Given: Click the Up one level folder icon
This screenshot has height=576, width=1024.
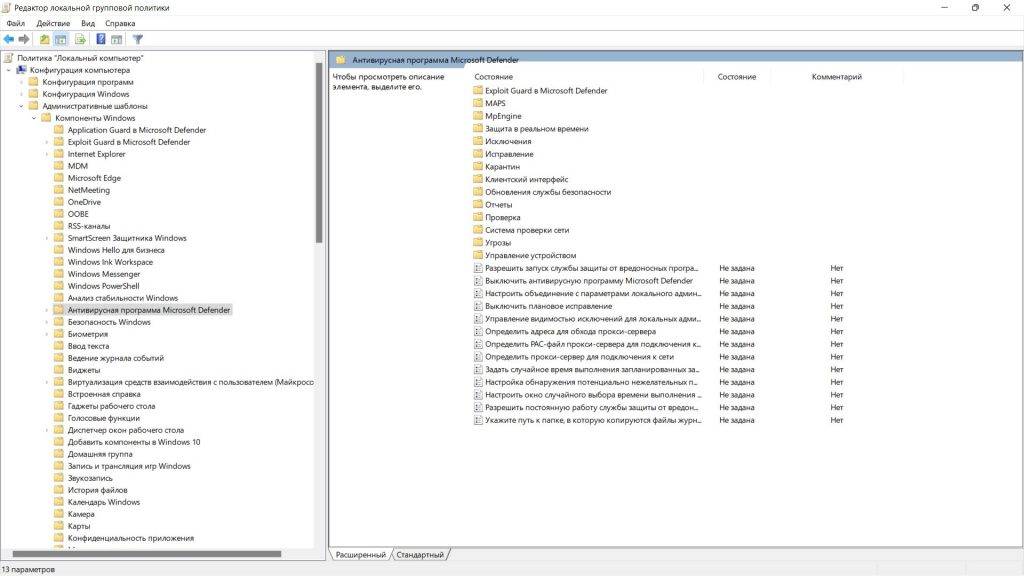Looking at the screenshot, I should (x=44, y=40).
